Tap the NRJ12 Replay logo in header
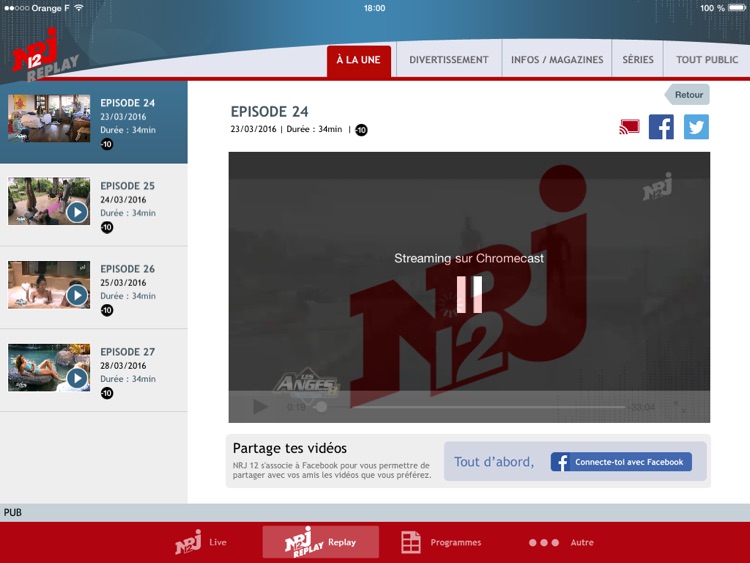This screenshot has width=750, height=563. point(44,55)
